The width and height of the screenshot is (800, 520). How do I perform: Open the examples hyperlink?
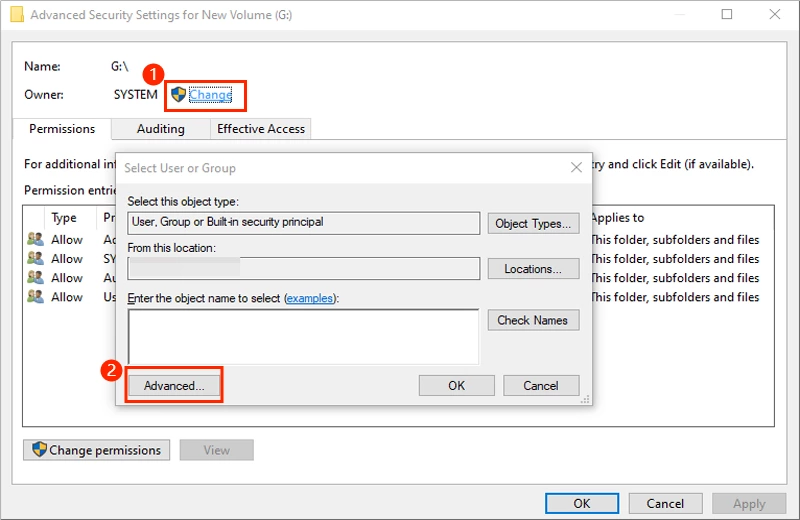click(x=309, y=298)
